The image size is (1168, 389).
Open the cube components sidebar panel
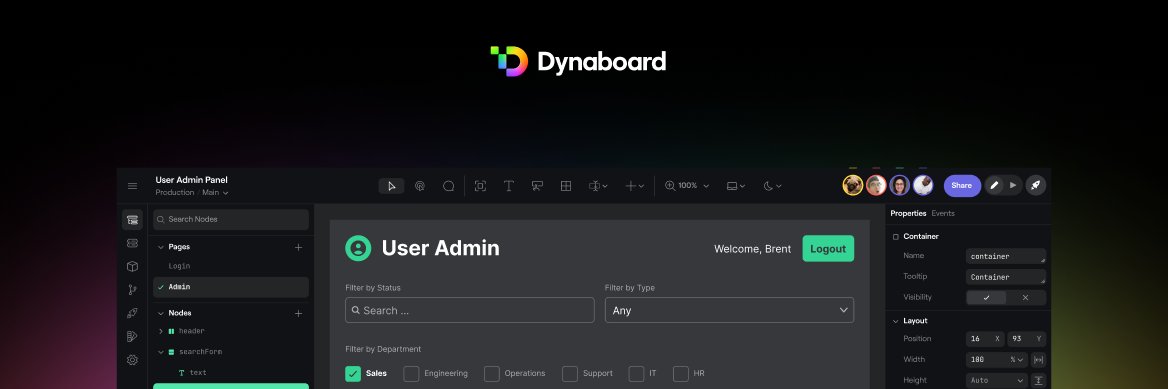coord(132,266)
